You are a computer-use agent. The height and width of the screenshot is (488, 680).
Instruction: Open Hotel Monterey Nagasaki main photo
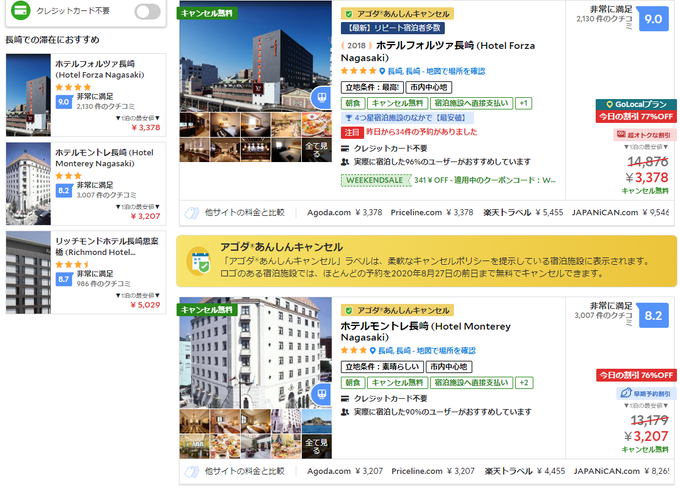pos(255,352)
